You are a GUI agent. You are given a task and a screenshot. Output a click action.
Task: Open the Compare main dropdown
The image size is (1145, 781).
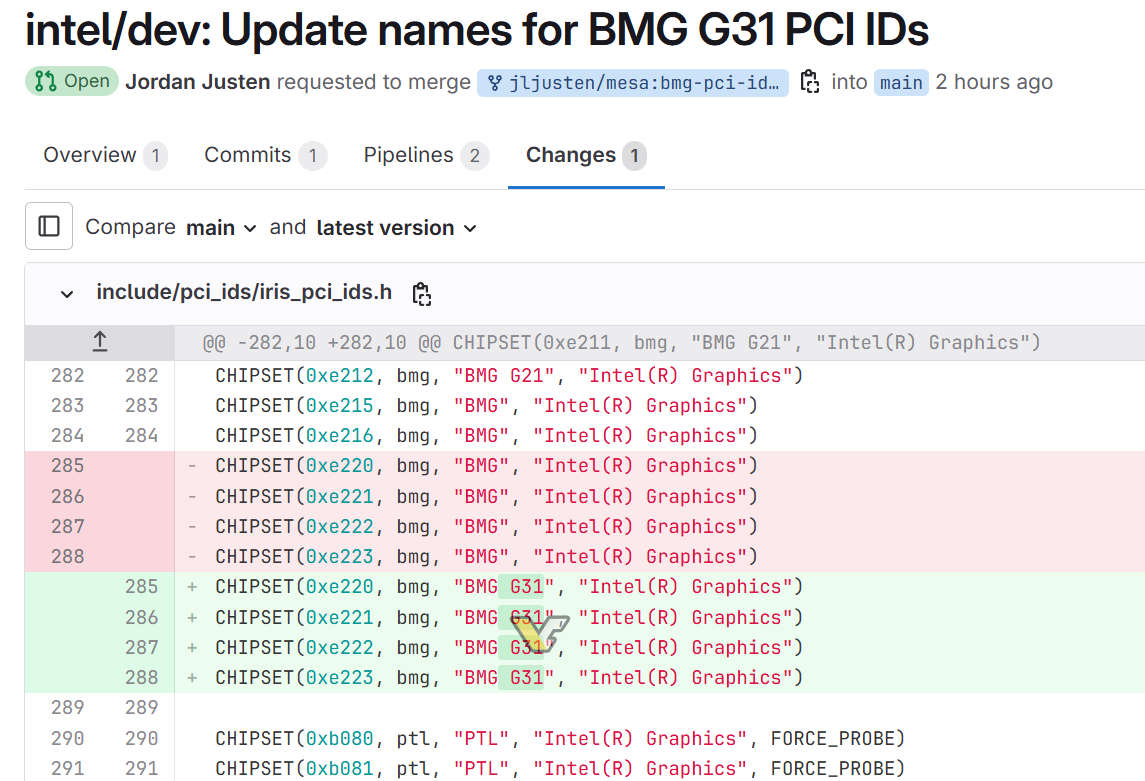[220, 227]
